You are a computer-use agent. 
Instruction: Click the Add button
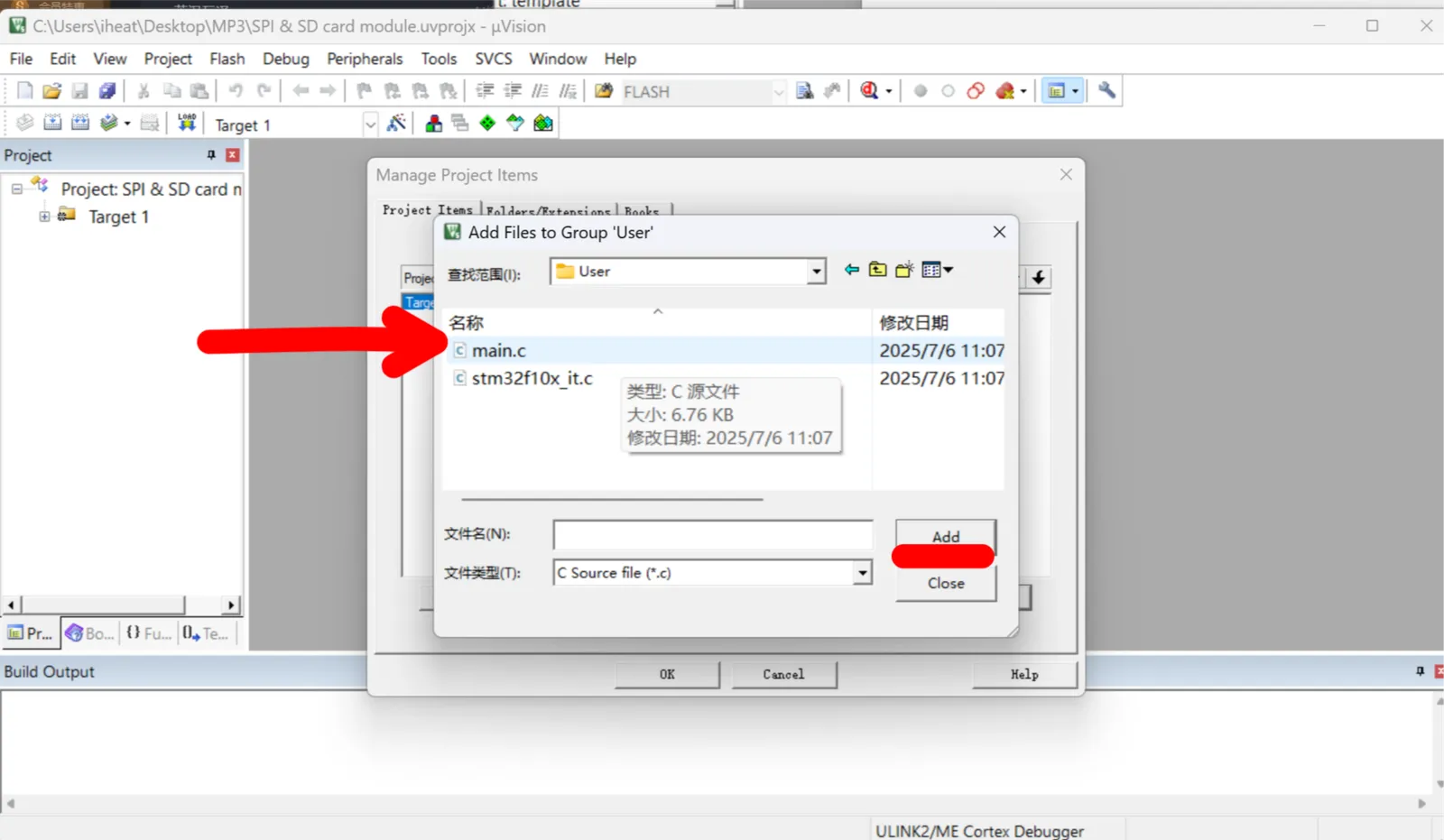(946, 537)
